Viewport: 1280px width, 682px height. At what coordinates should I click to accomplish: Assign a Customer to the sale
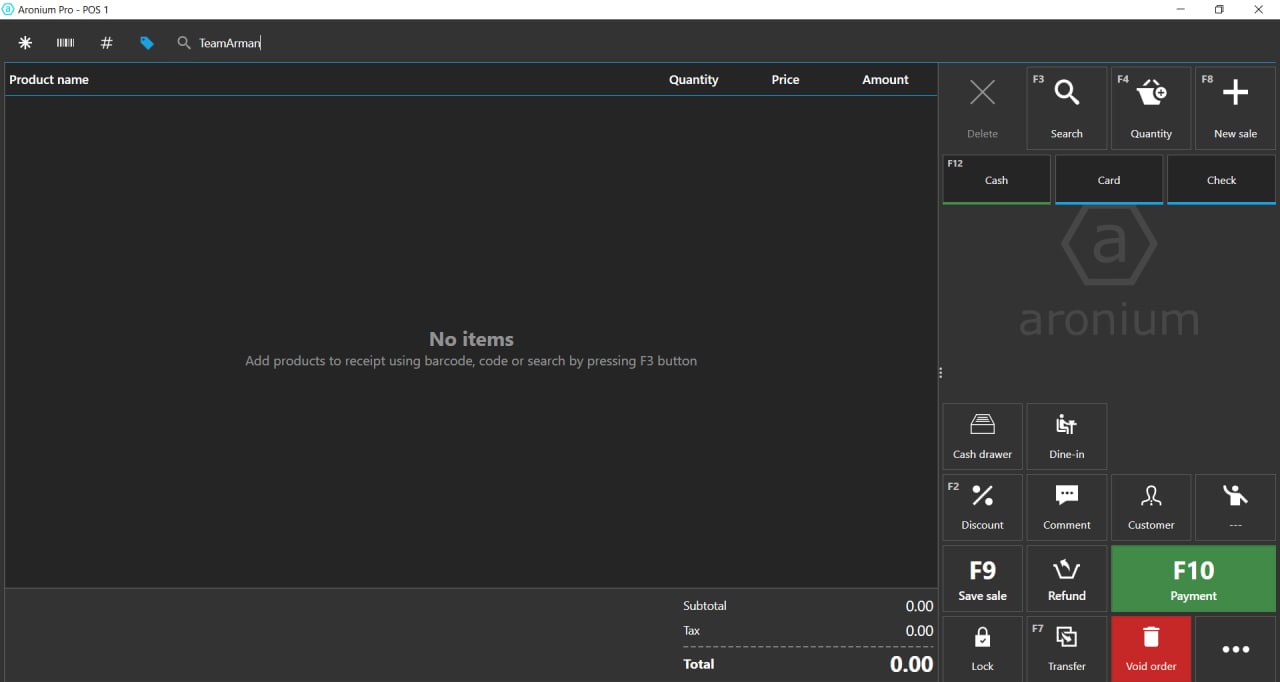point(1151,507)
